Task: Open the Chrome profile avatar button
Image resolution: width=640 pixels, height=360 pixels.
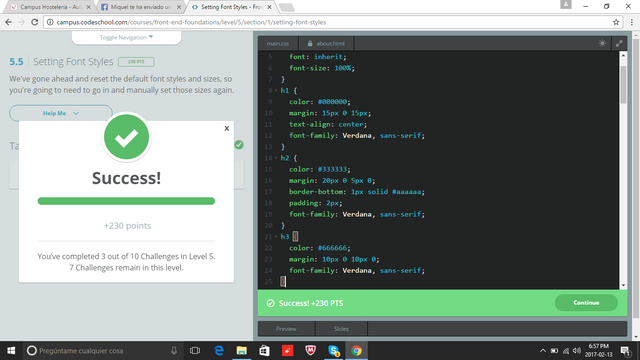Action: coord(566,4)
